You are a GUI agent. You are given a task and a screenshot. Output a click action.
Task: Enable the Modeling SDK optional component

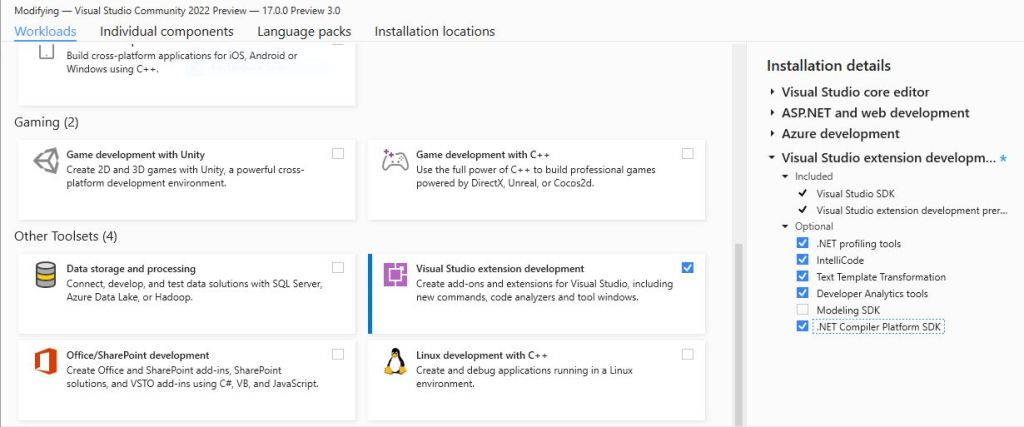point(802,310)
